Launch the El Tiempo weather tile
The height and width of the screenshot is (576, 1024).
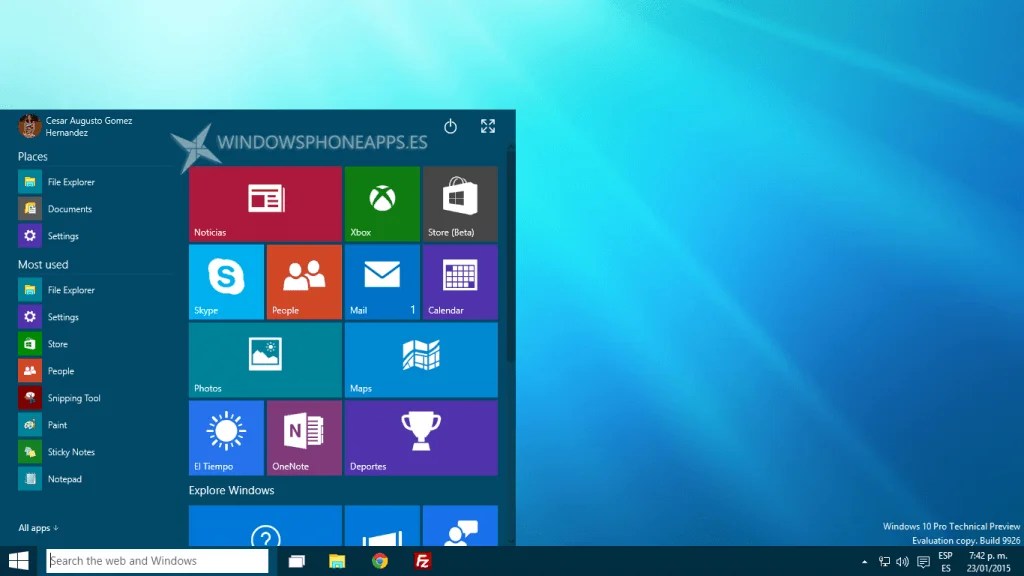pyautogui.click(x=225, y=437)
